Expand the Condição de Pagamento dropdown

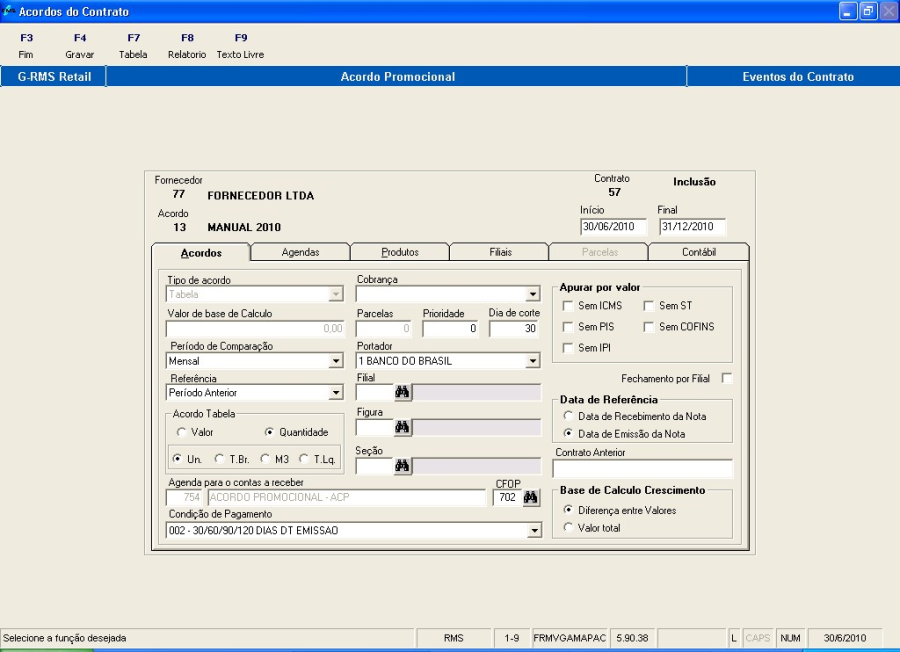point(533,531)
